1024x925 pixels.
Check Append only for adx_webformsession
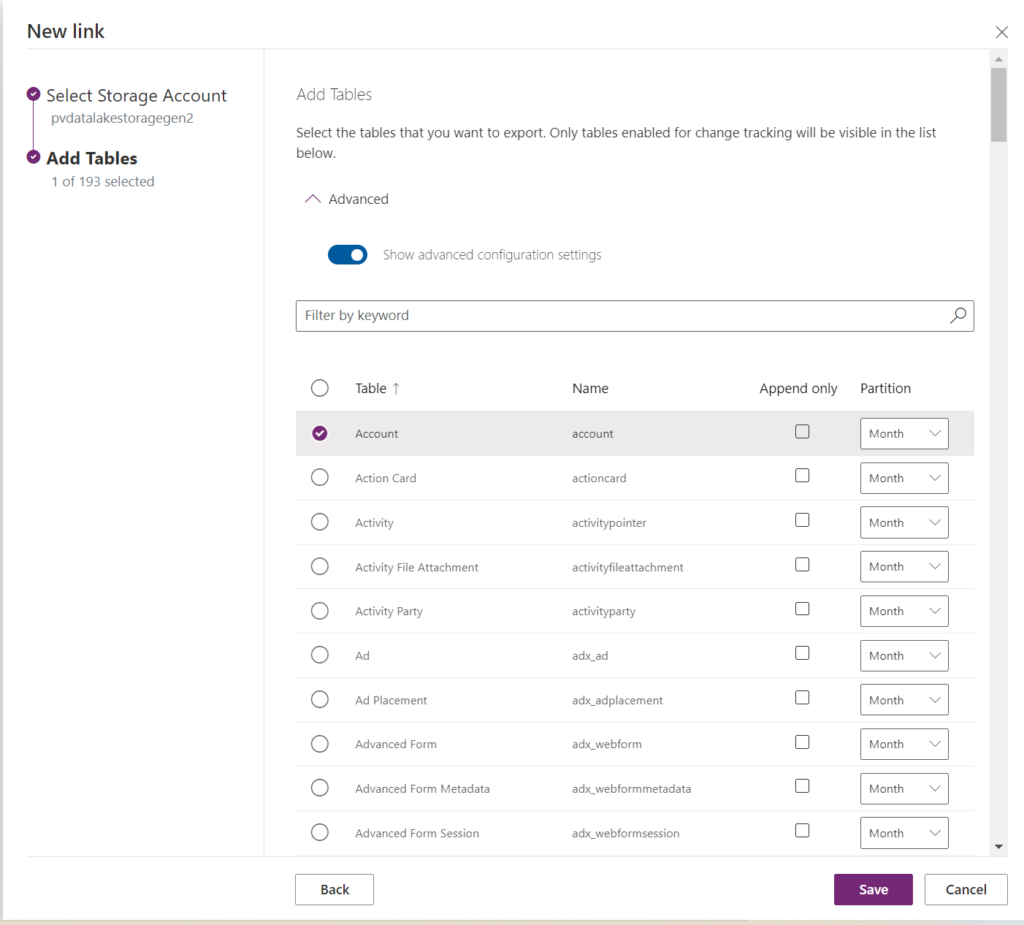pyautogui.click(x=802, y=830)
